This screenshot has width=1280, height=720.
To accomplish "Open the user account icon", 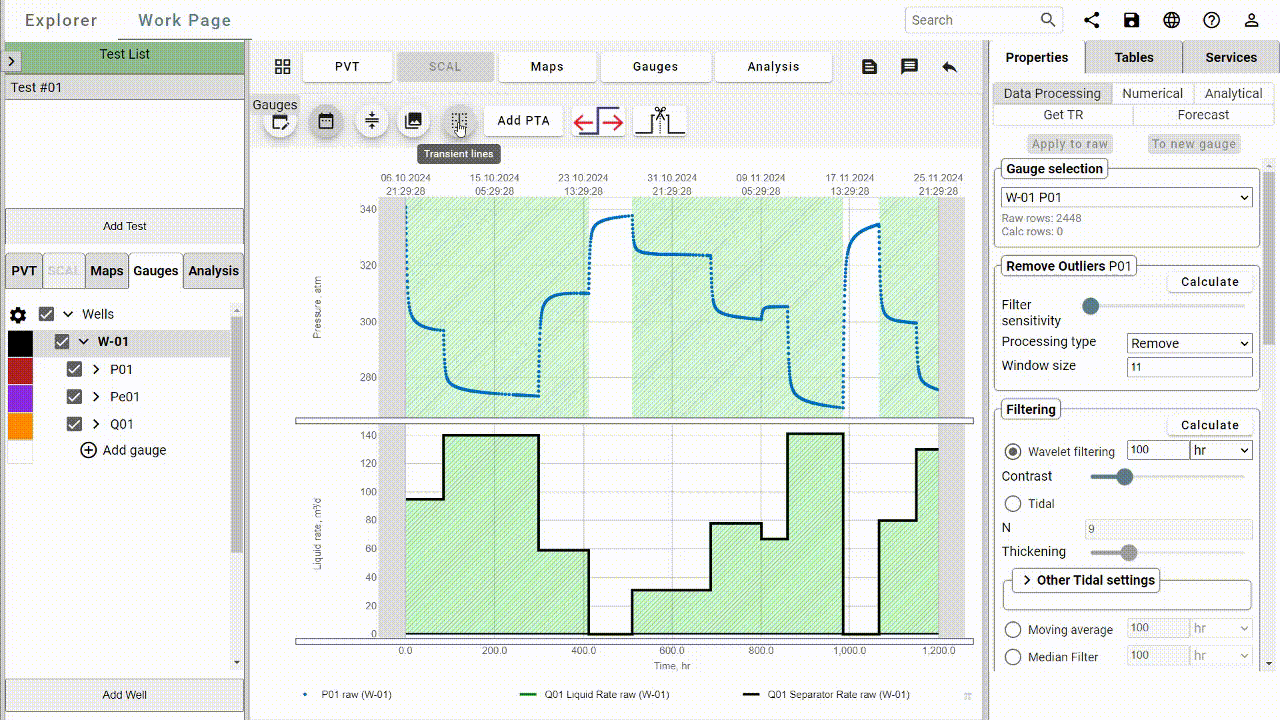I will [1251, 20].
